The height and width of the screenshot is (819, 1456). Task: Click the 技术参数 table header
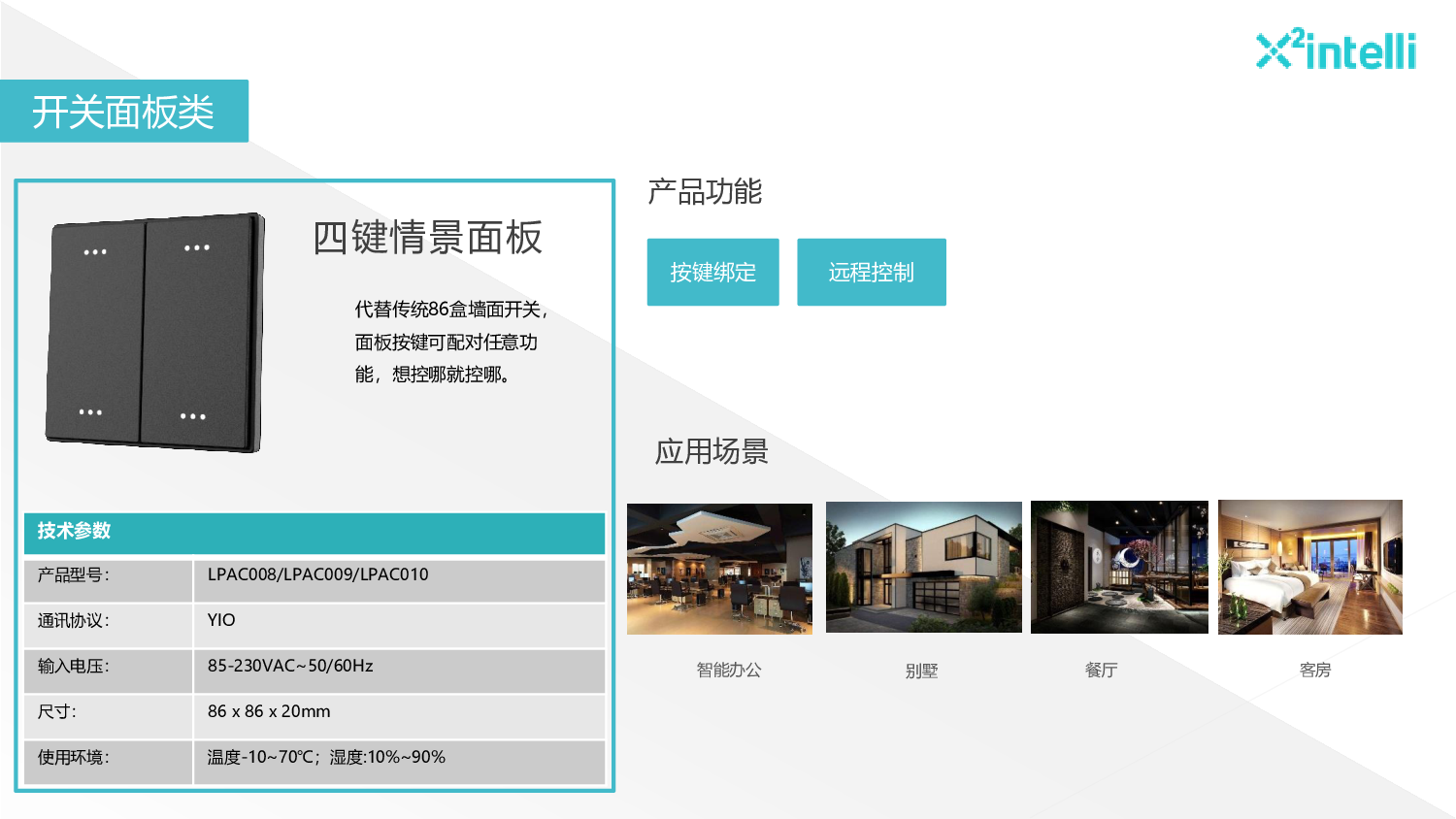point(314,532)
